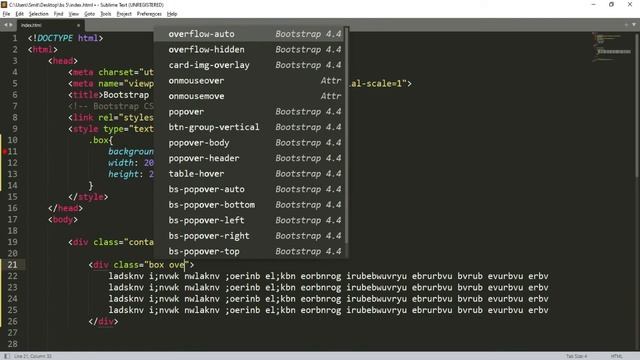Click the placeholder text on line 22
This screenshot has width=640, height=360.
328,276
